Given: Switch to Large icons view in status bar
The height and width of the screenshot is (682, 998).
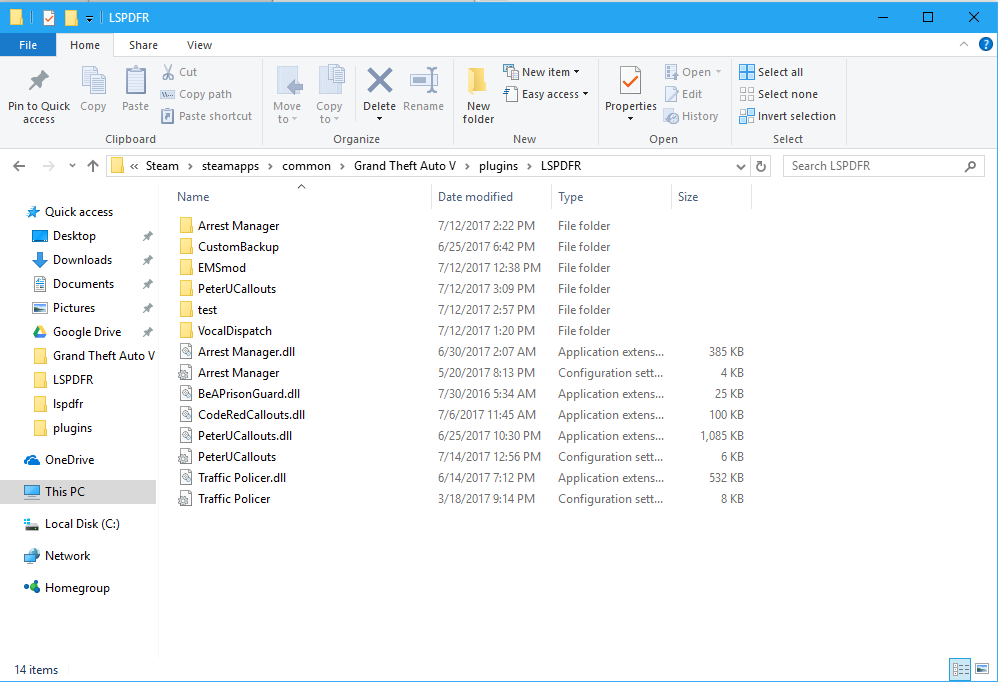Looking at the screenshot, I should pos(982,669).
